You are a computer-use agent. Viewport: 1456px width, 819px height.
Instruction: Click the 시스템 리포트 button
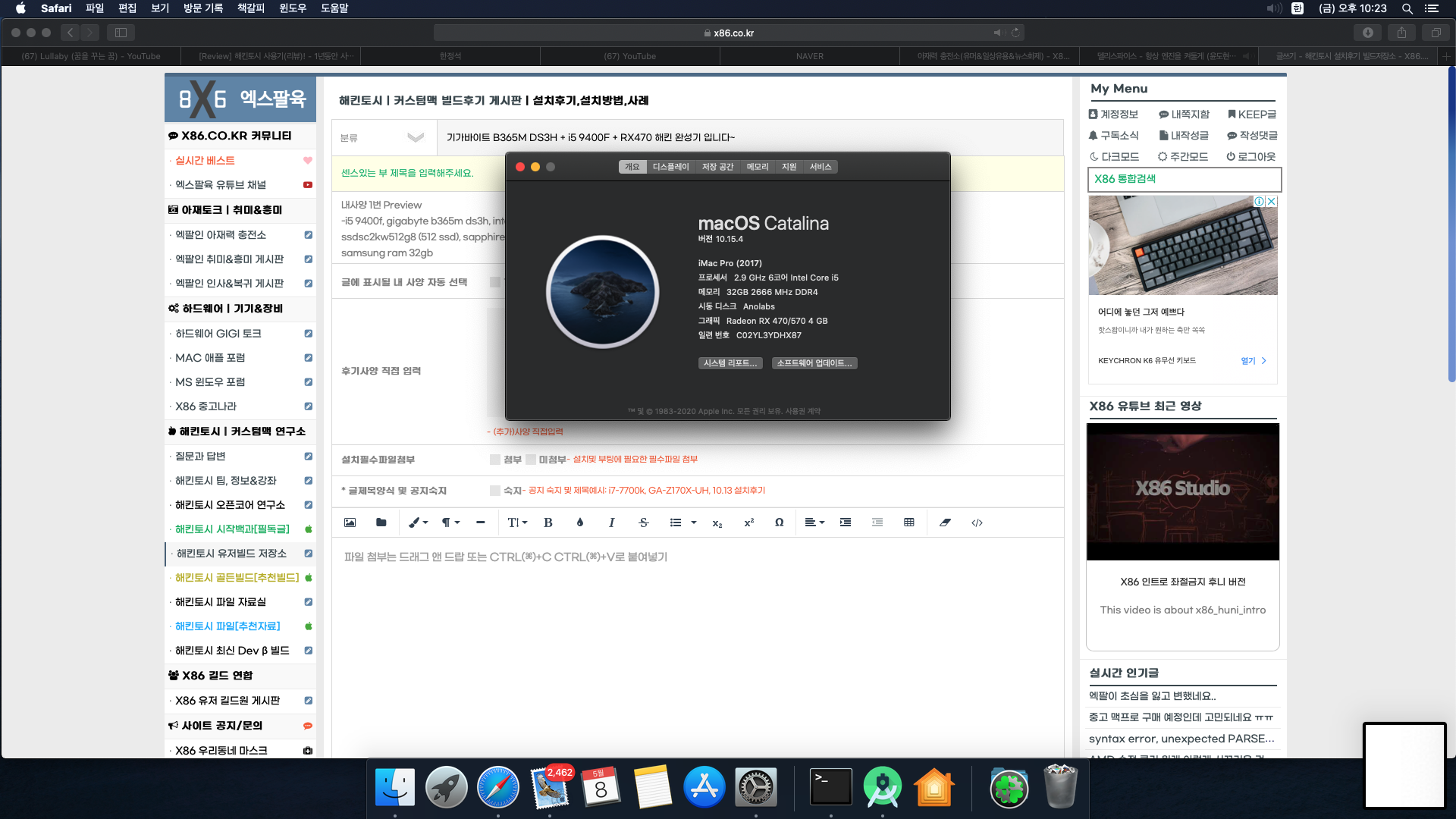point(730,363)
